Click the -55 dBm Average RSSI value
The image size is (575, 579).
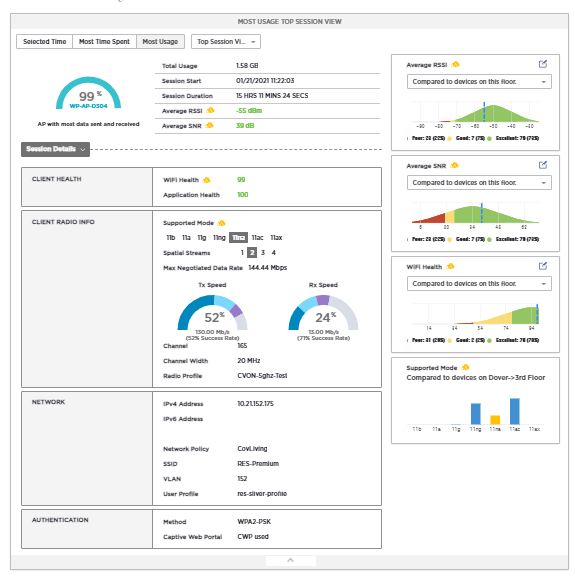click(x=249, y=110)
